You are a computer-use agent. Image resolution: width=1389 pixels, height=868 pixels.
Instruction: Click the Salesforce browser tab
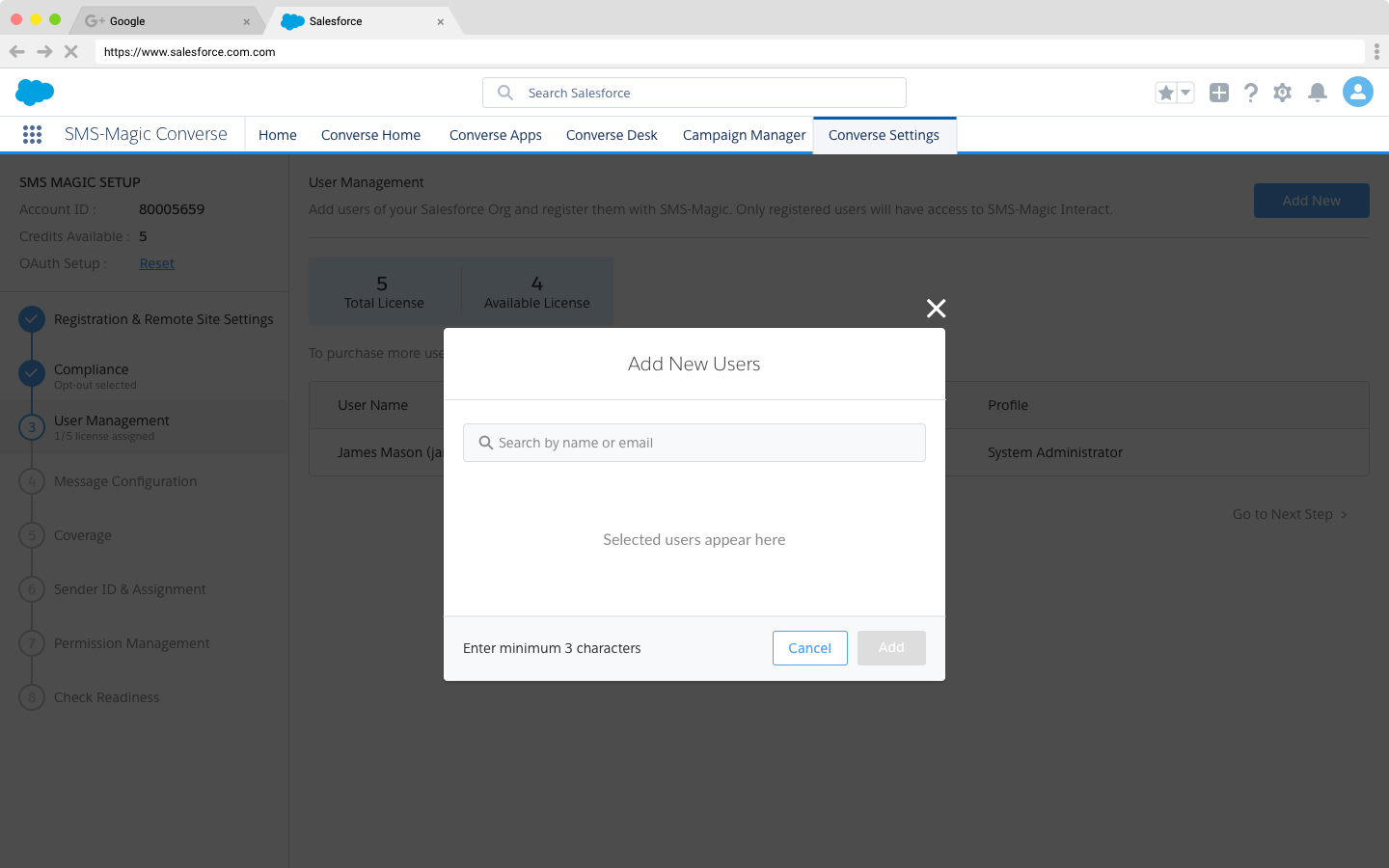pyautogui.click(x=362, y=21)
